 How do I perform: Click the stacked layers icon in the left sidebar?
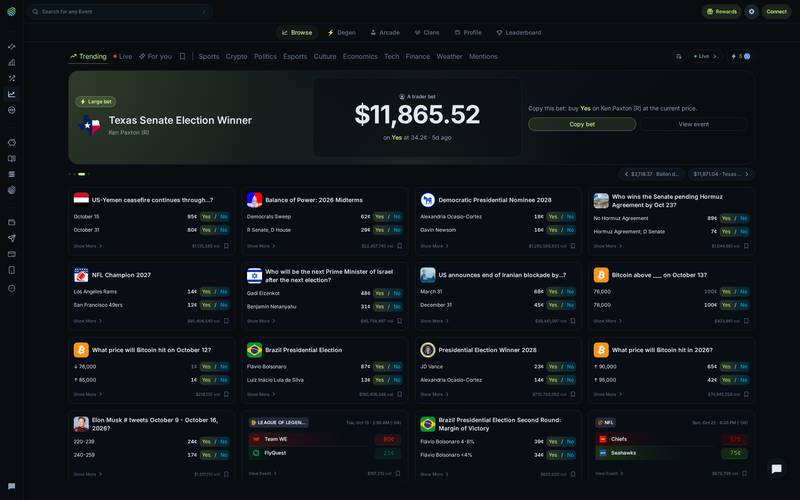pos(12,174)
